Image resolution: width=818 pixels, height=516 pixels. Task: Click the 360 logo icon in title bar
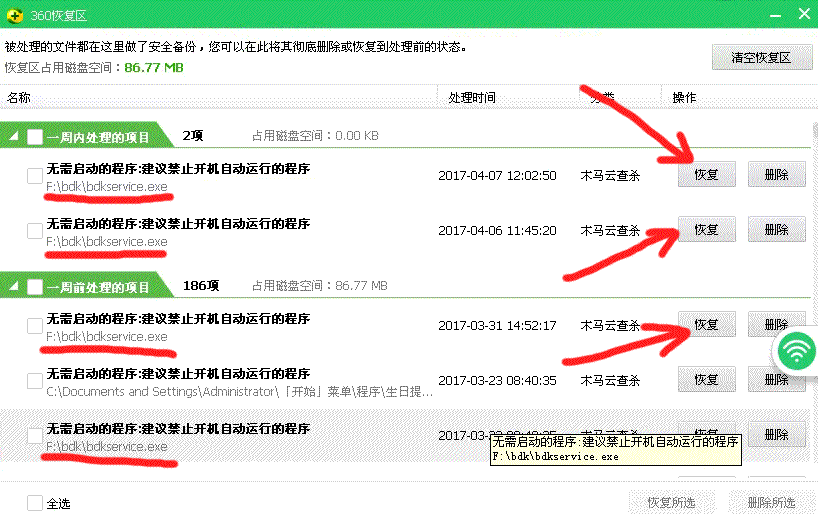[x=15, y=16]
